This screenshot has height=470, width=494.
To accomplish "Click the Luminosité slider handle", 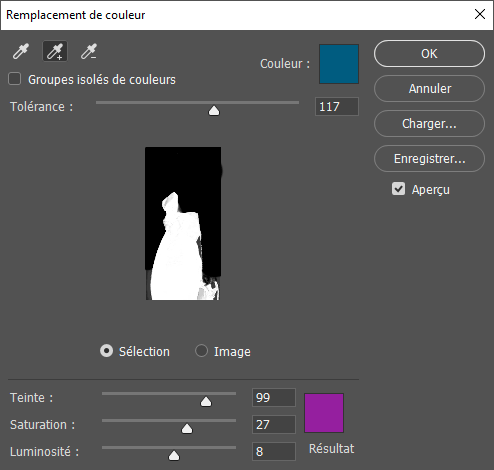I will coord(174,456).
